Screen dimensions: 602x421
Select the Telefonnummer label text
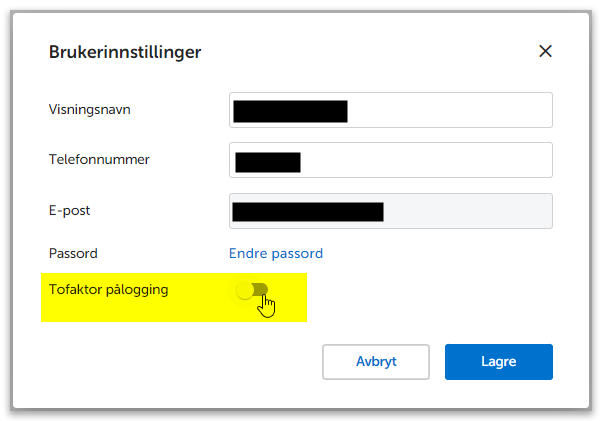[x=99, y=159]
